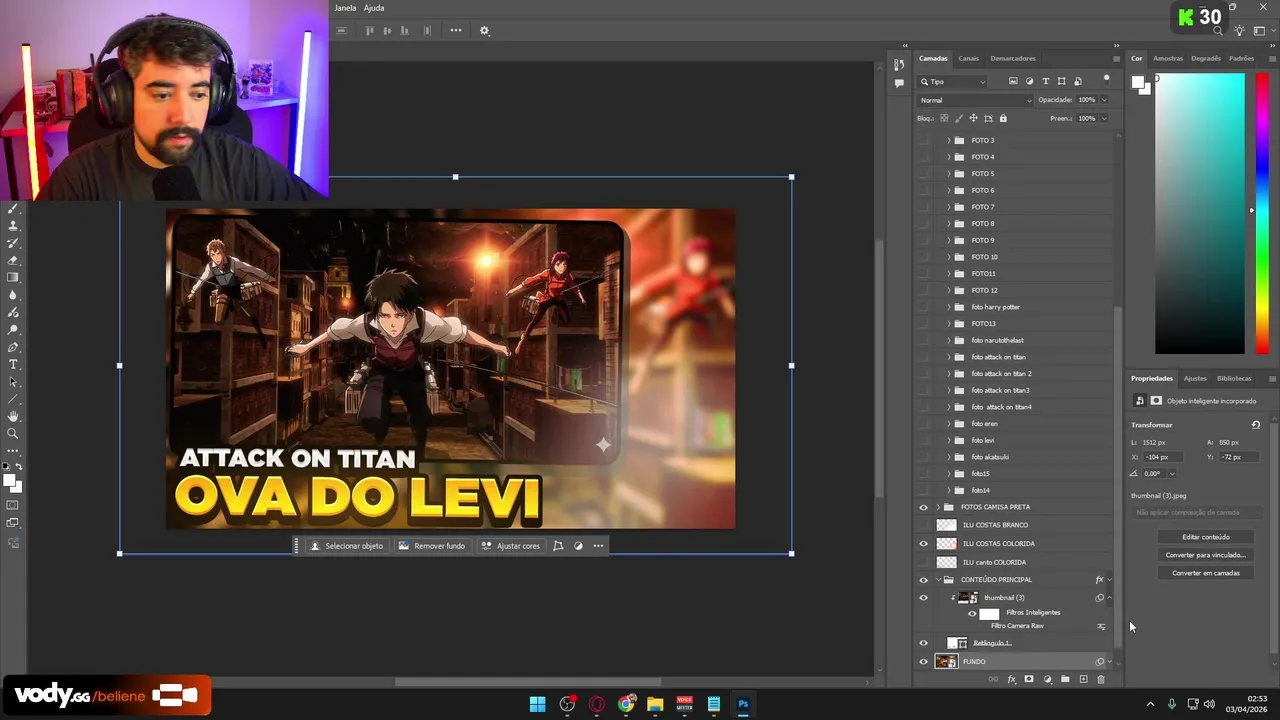This screenshot has height=720, width=1280.
Task: Select the Pen tool
Action: coord(13,347)
